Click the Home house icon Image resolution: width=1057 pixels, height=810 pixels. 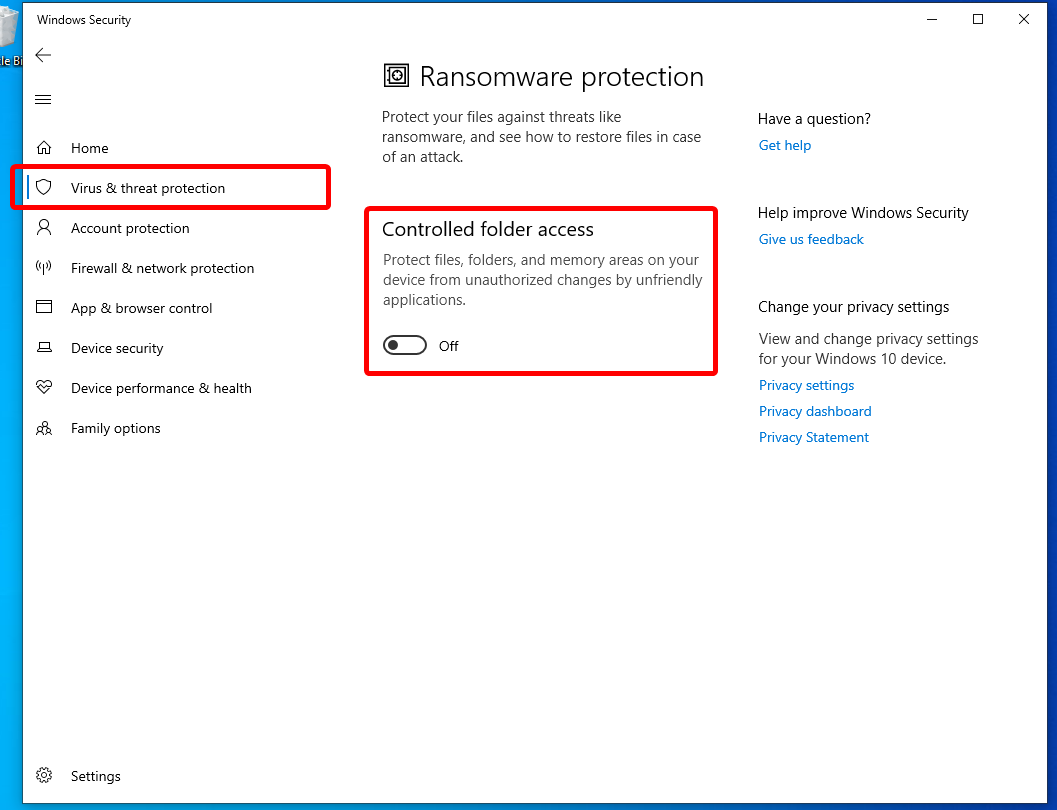click(44, 148)
